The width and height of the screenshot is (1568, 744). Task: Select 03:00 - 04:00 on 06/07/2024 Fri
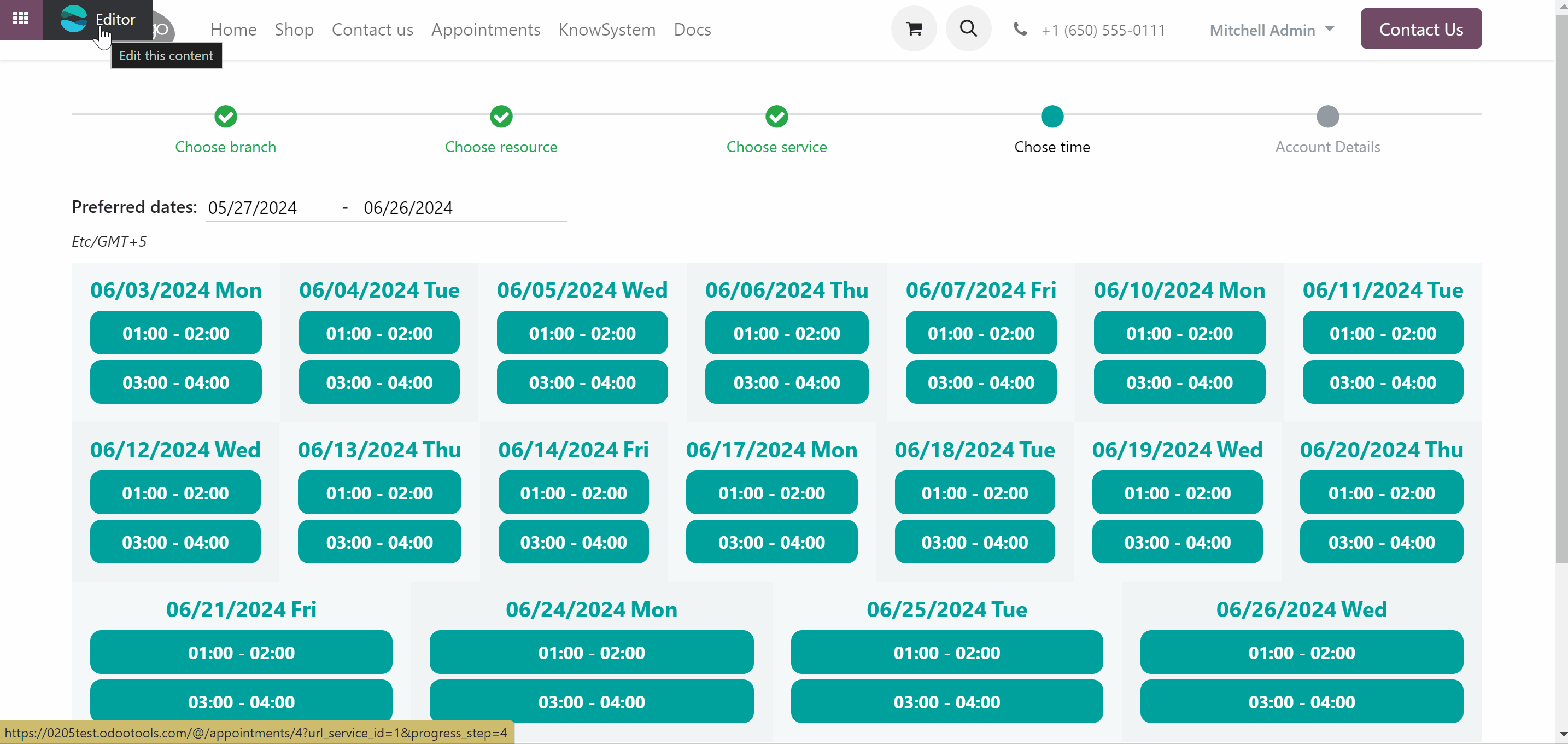[x=981, y=382]
